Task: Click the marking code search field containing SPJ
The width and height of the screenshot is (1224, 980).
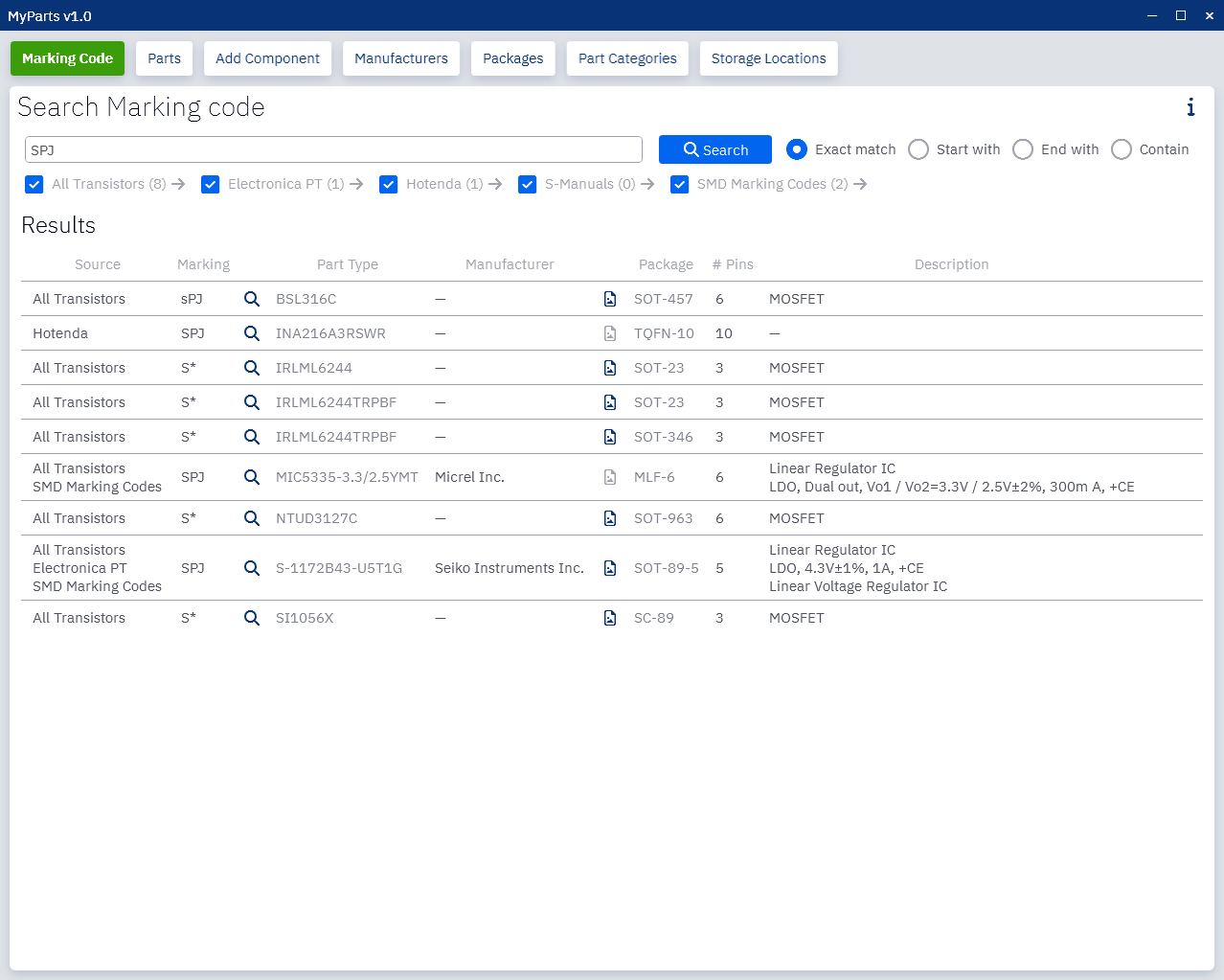Action: [x=333, y=149]
